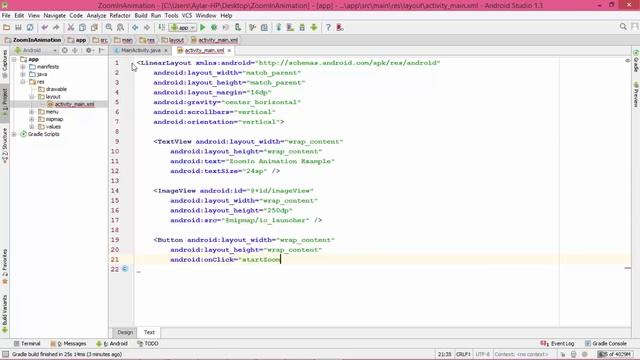Click the Make Project icon
Image resolution: width=640 pixels, height=360 pixels.
(x=162, y=27)
